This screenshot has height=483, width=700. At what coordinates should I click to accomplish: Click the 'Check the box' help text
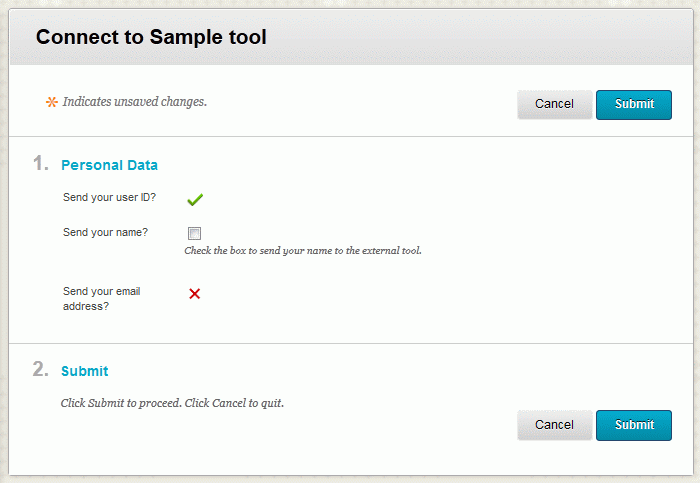pyautogui.click(x=302, y=250)
